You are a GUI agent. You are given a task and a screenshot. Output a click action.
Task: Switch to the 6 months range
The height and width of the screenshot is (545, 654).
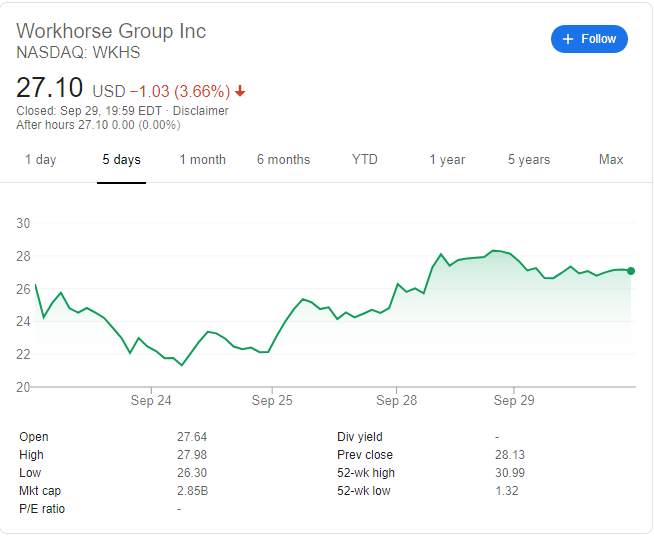pos(283,160)
